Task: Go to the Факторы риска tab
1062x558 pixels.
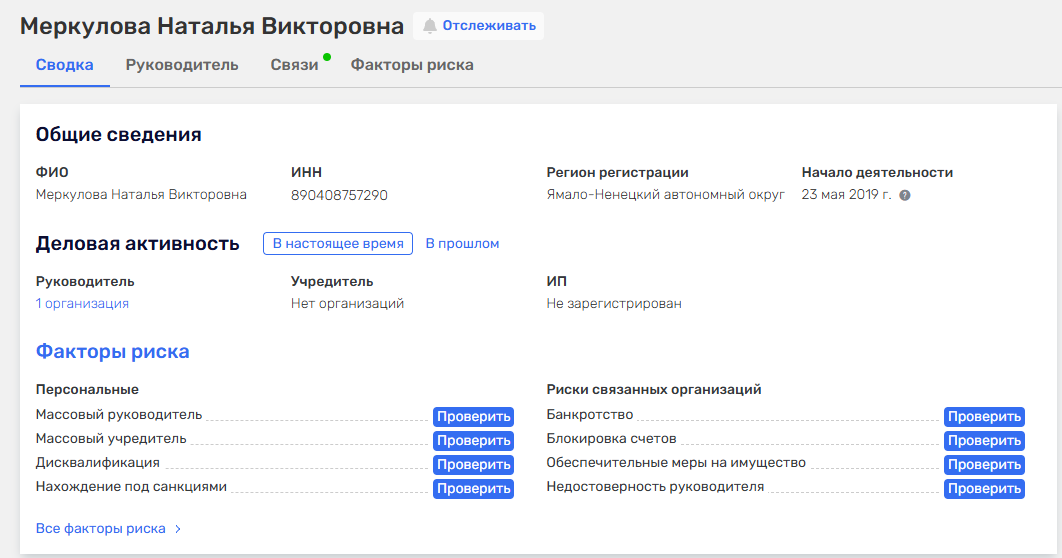Action: (x=412, y=65)
